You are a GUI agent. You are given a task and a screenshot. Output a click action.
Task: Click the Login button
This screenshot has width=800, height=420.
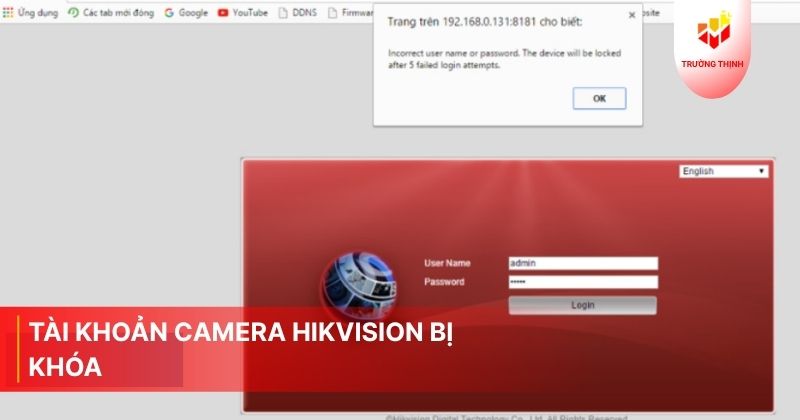[x=583, y=305]
